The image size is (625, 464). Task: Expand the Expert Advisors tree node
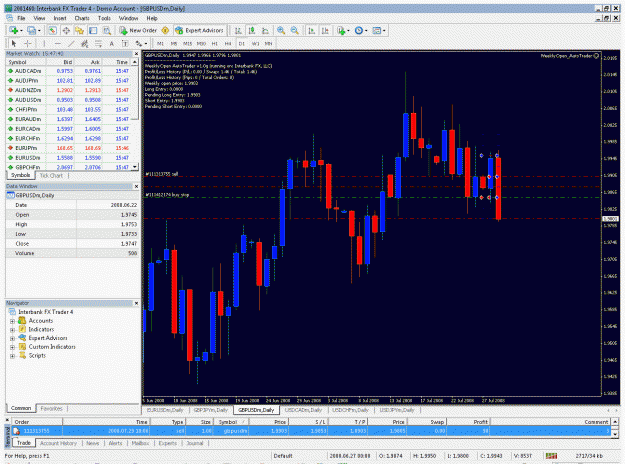click(x=12, y=338)
